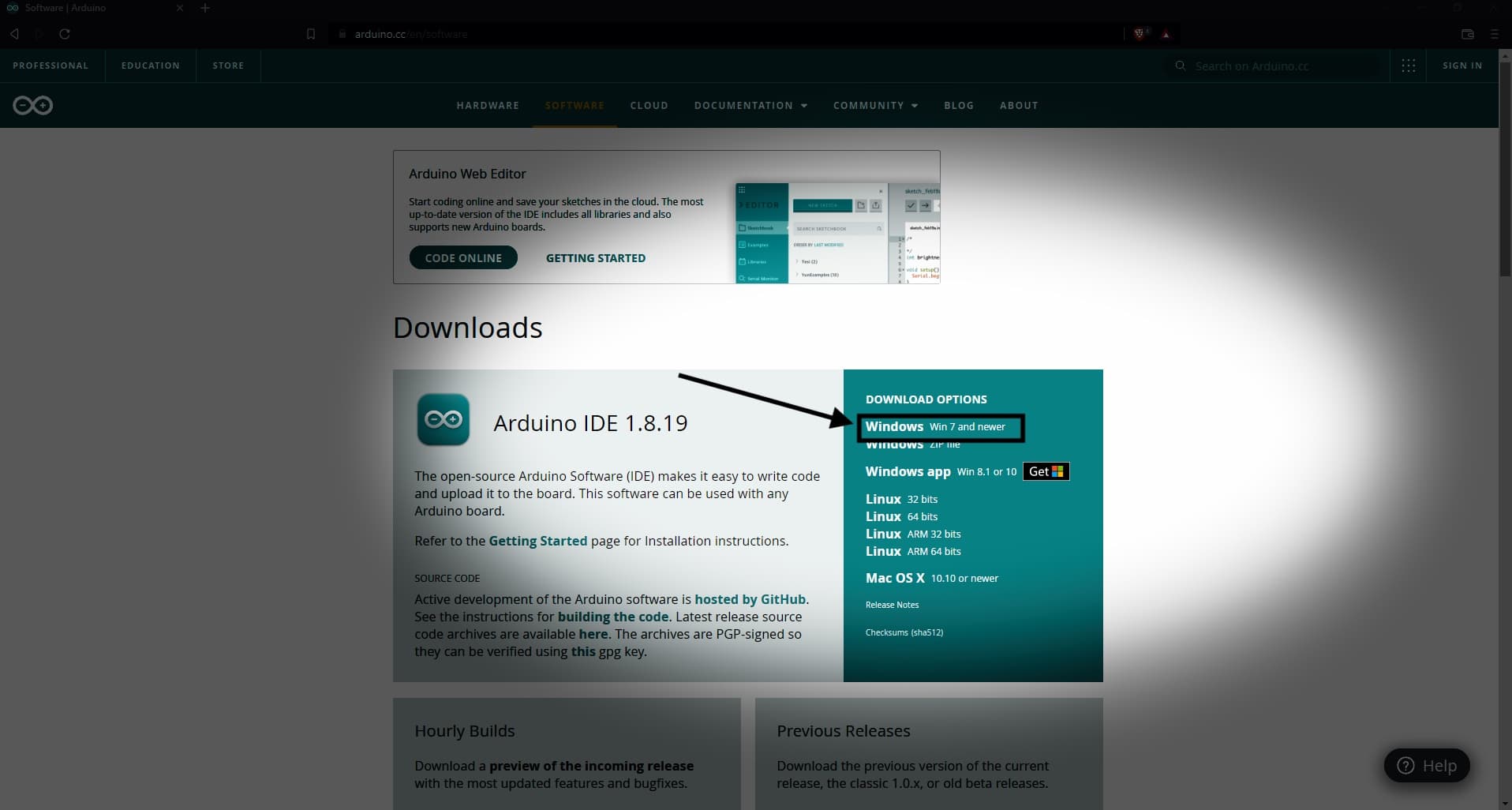Expand the Documentation dropdown menu
The image size is (1512, 810).
[x=750, y=105]
